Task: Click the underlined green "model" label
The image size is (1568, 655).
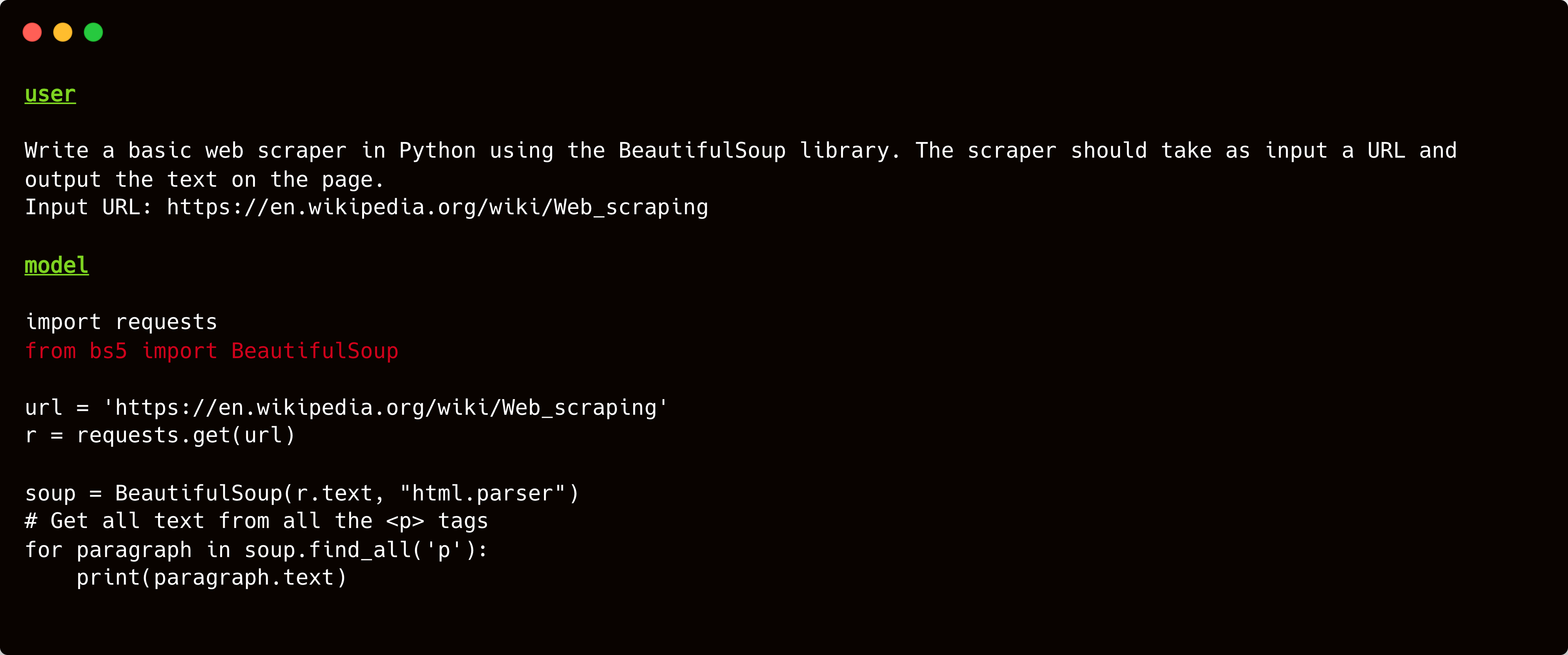Action: point(57,266)
